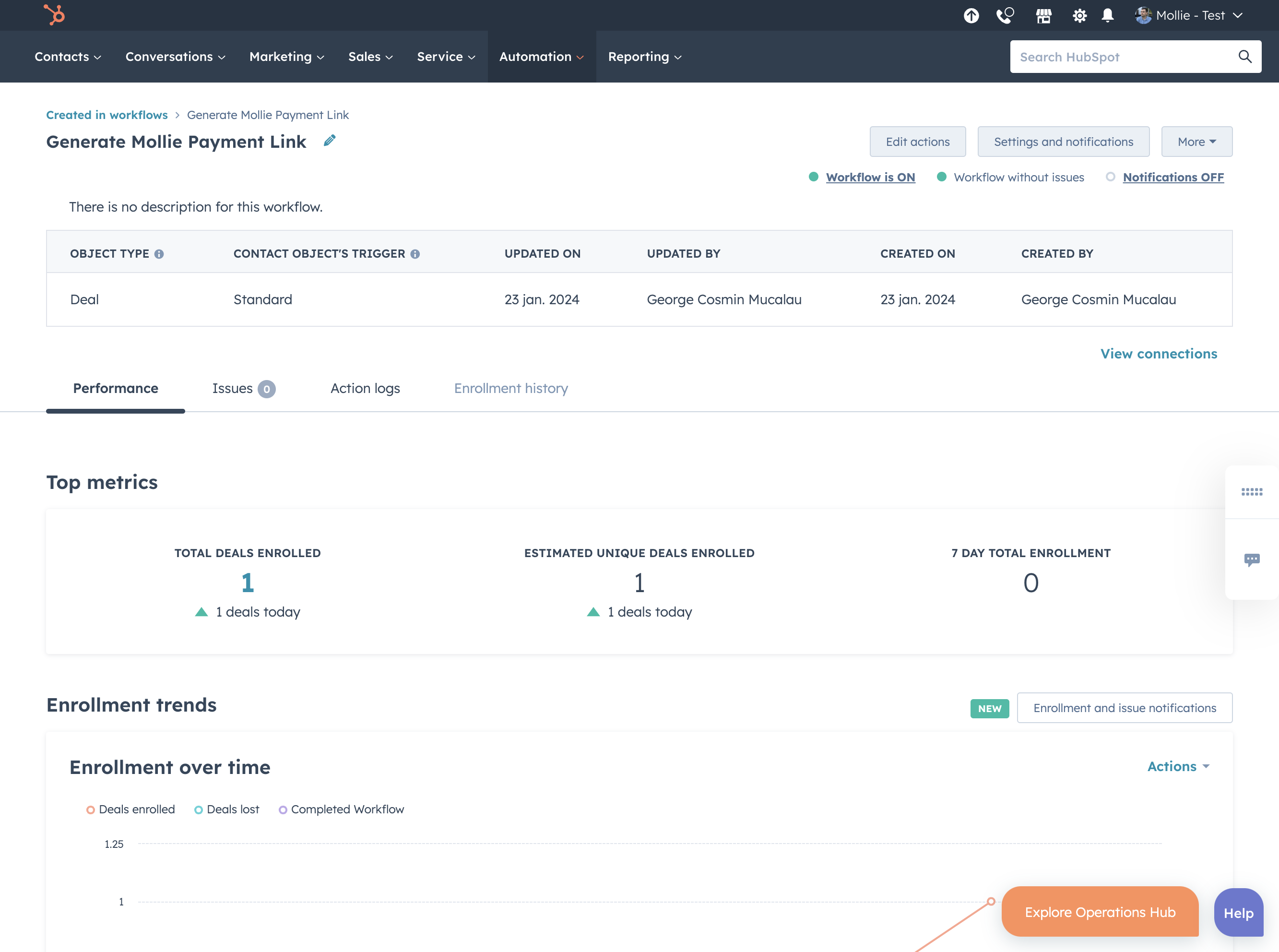This screenshot has height=952, width=1279.
Task: Open the settings gear icon
Action: (1079, 15)
